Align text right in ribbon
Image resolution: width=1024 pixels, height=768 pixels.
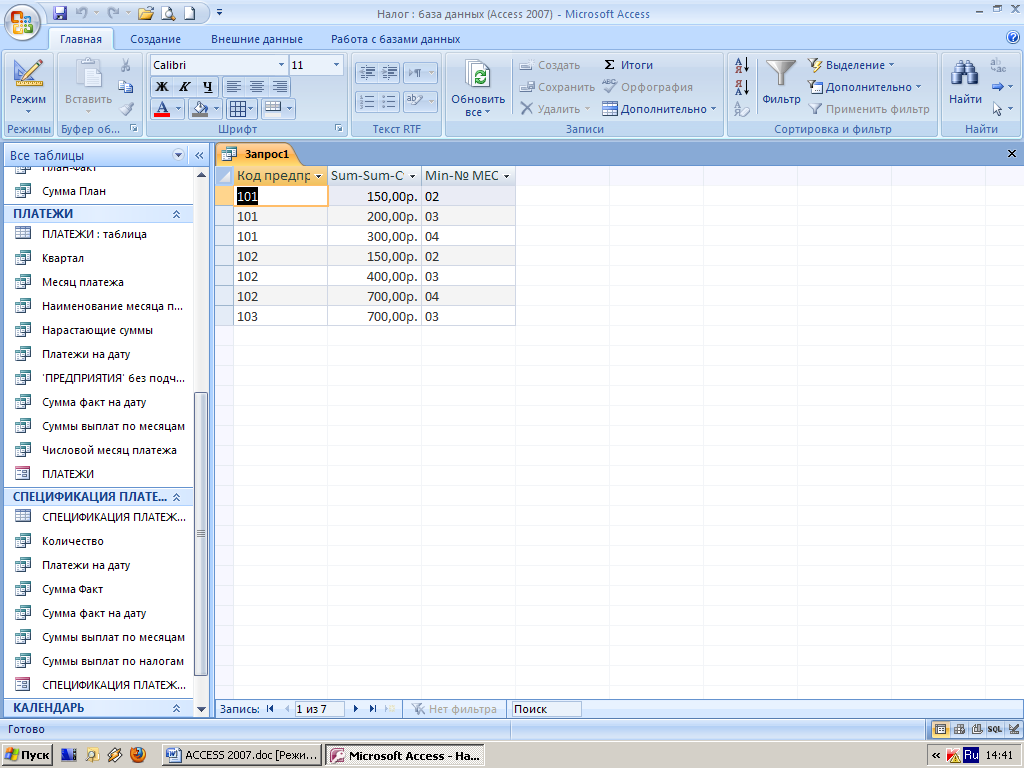point(280,86)
